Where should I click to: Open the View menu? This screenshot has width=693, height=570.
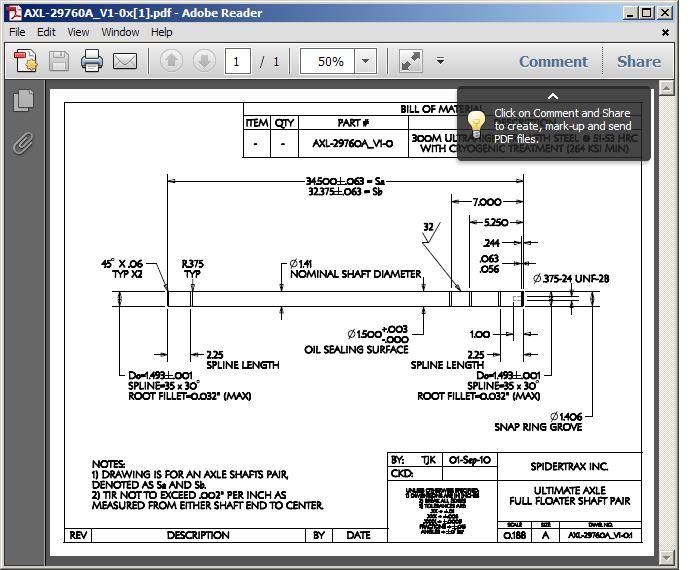(x=78, y=32)
